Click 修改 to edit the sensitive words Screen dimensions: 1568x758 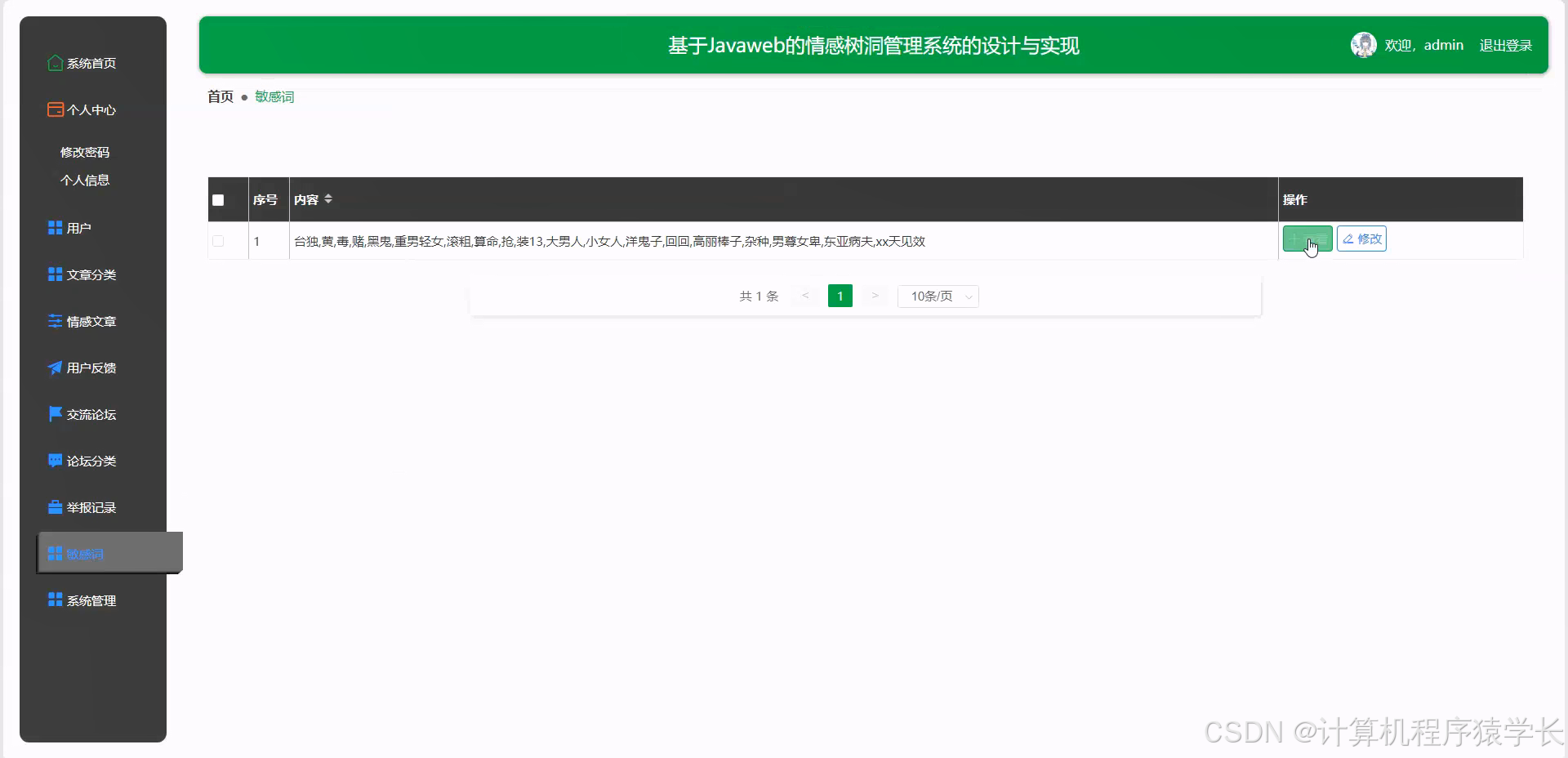1361,239
